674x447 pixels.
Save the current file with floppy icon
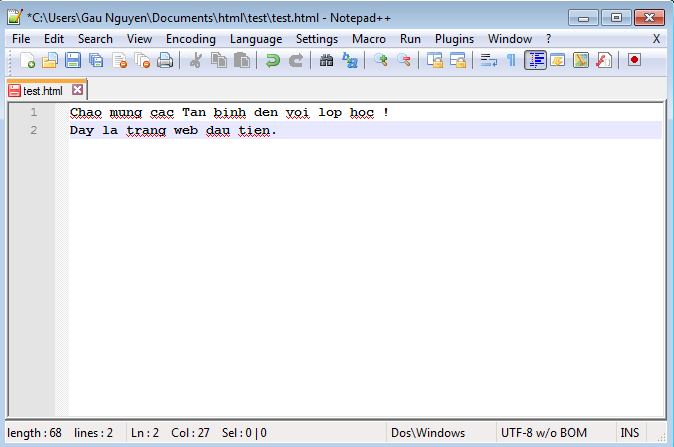point(73,60)
